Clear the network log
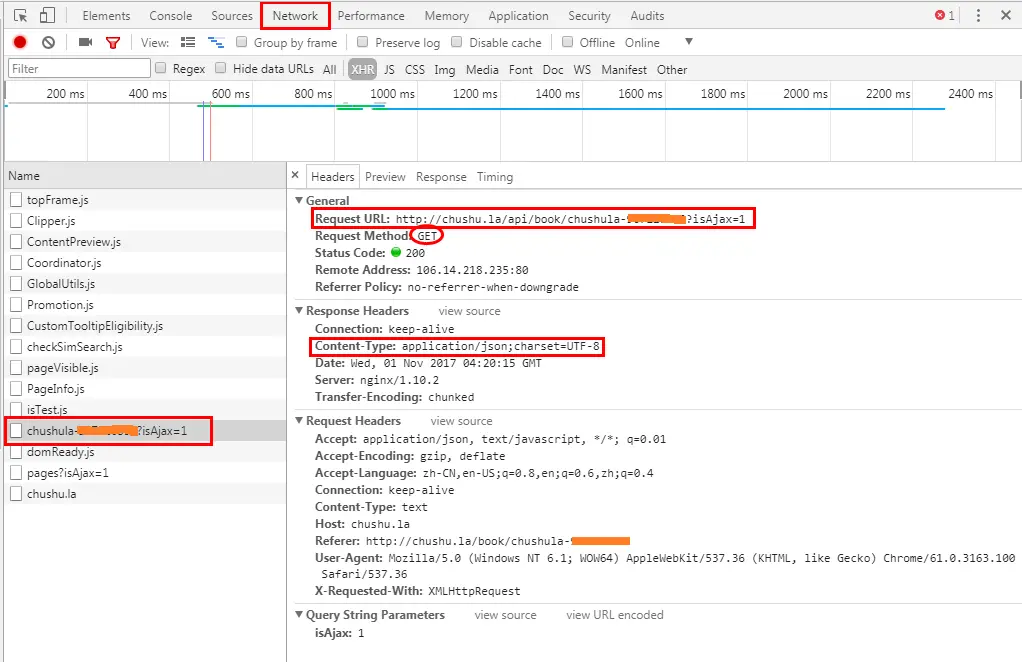The width and height of the screenshot is (1022, 662). tap(48, 42)
